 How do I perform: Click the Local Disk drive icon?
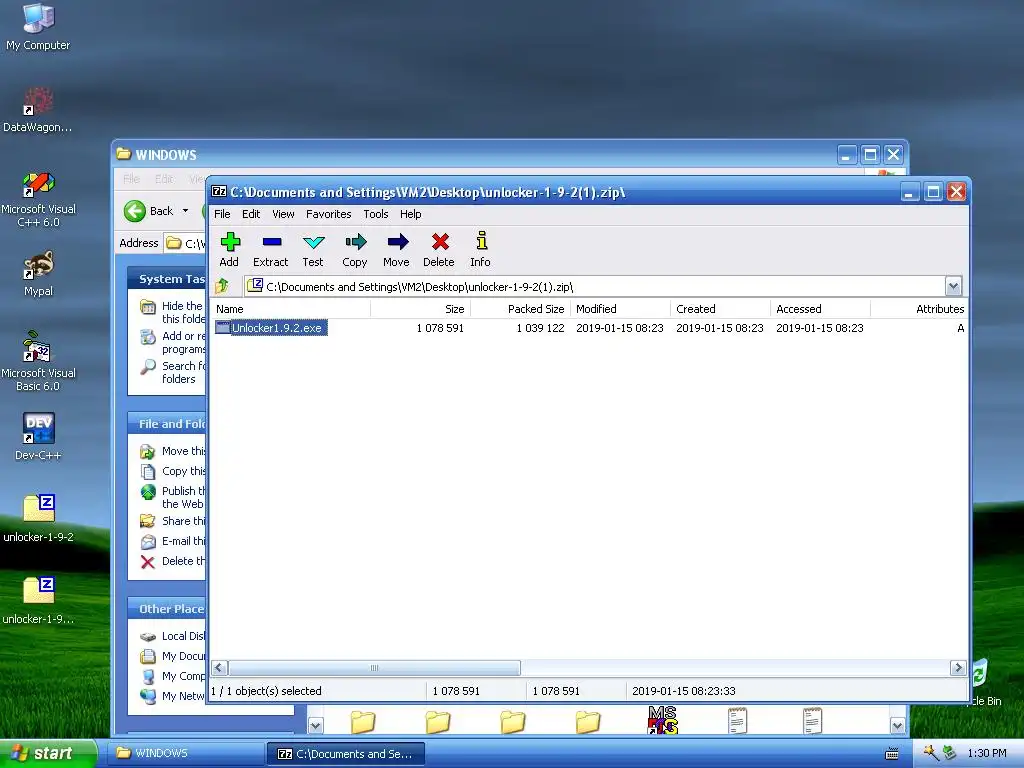point(148,636)
